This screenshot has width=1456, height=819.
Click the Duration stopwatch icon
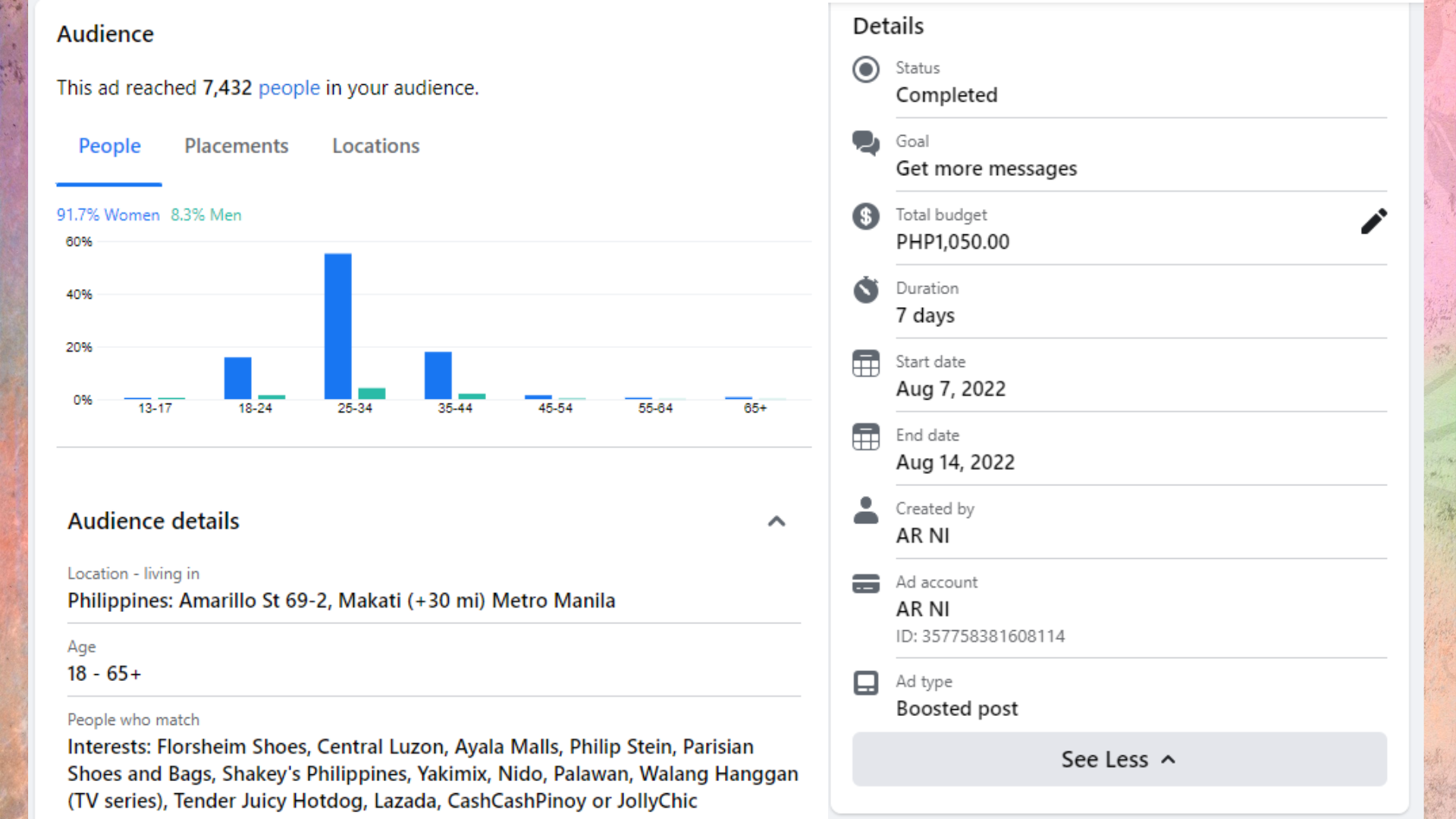865,290
